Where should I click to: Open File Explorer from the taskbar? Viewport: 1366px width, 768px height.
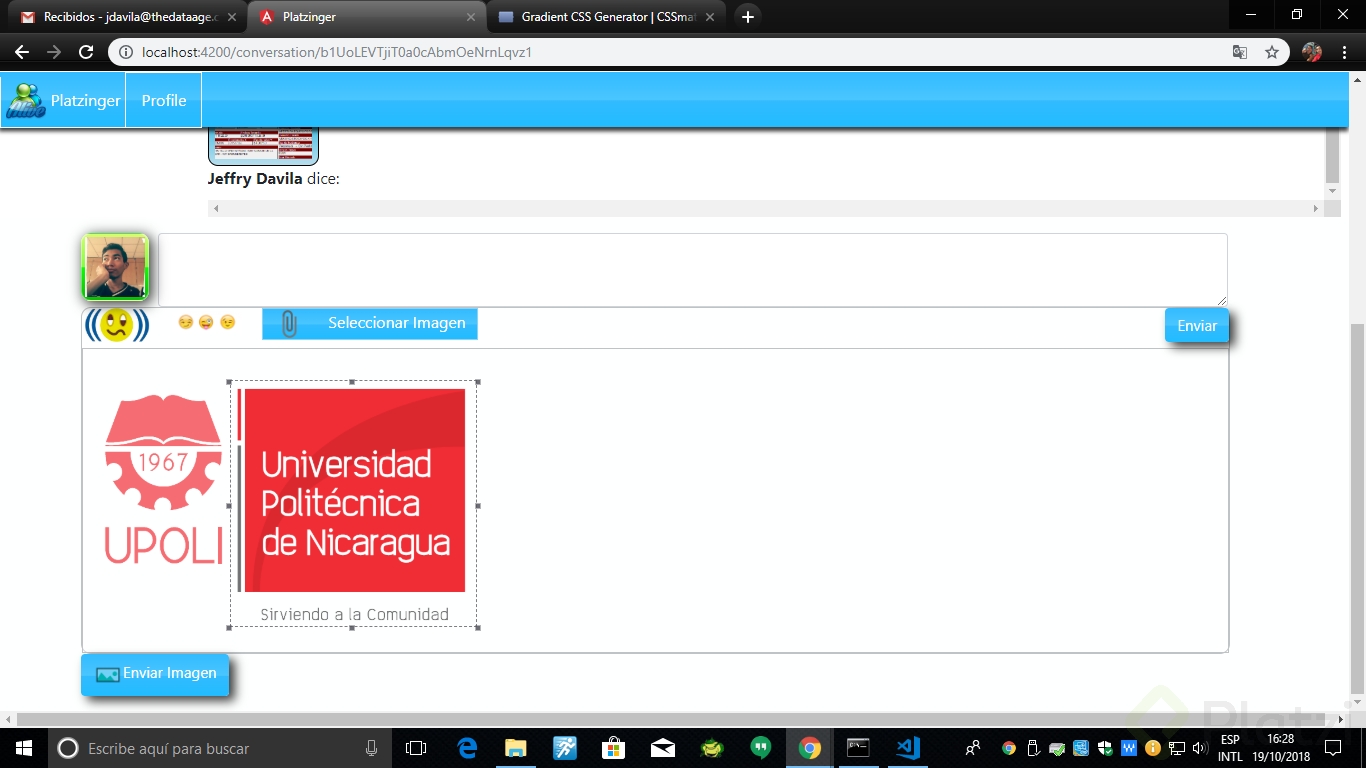(x=516, y=748)
